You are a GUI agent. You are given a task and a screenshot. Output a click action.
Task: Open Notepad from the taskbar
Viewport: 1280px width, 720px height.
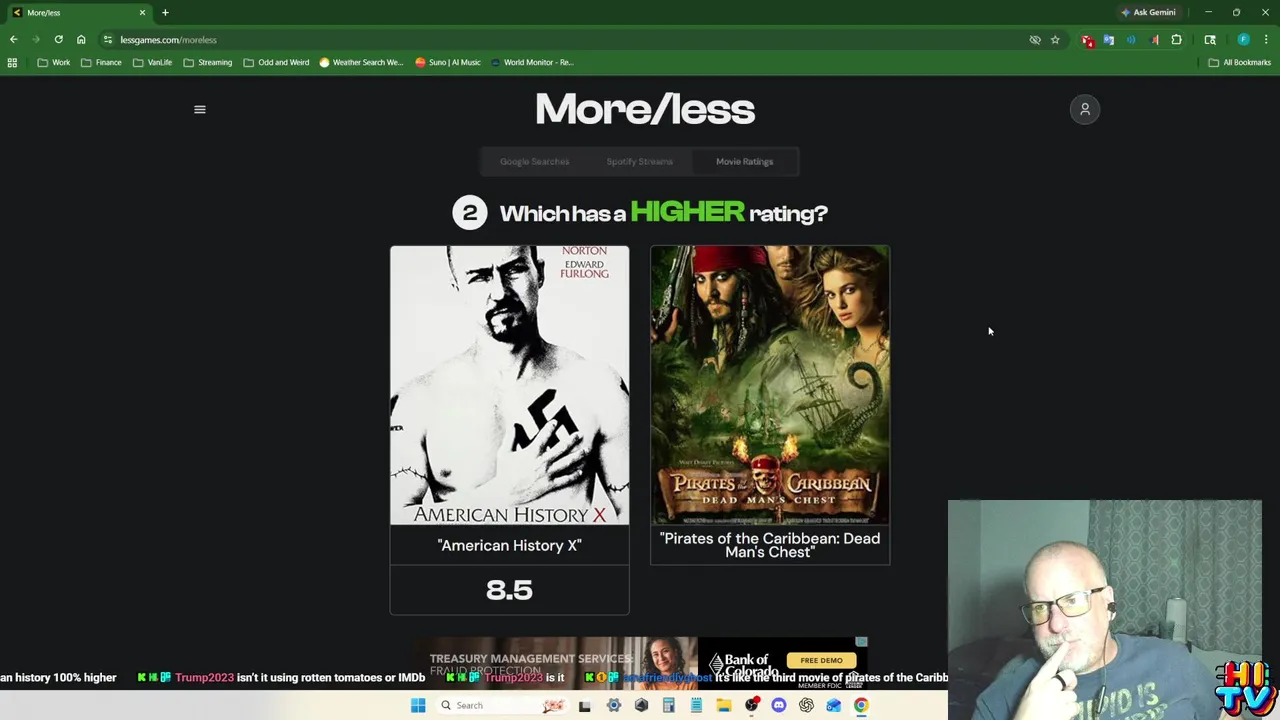point(696,705)
